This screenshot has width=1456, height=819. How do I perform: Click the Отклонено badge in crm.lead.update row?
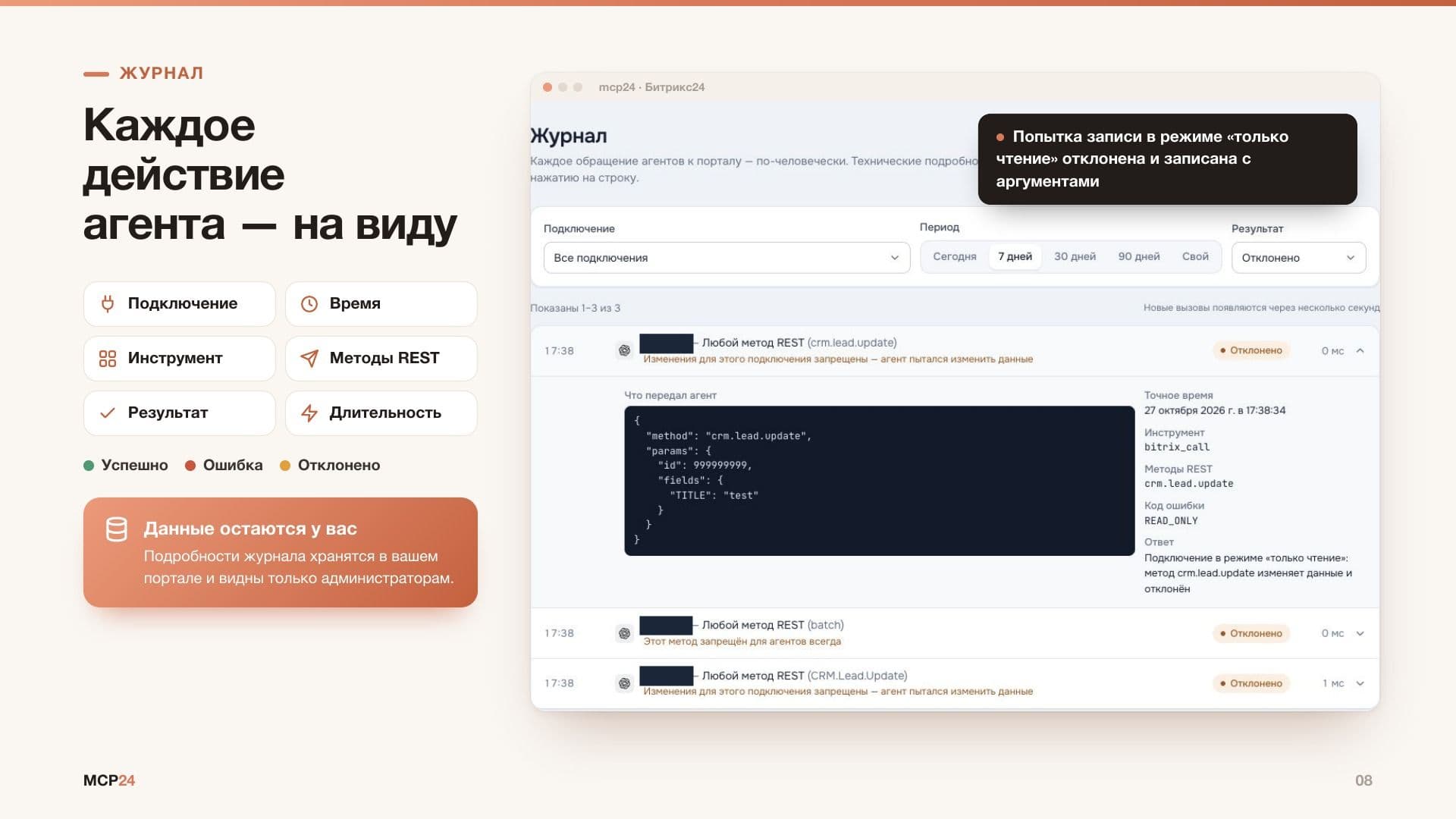point(1251,350)
